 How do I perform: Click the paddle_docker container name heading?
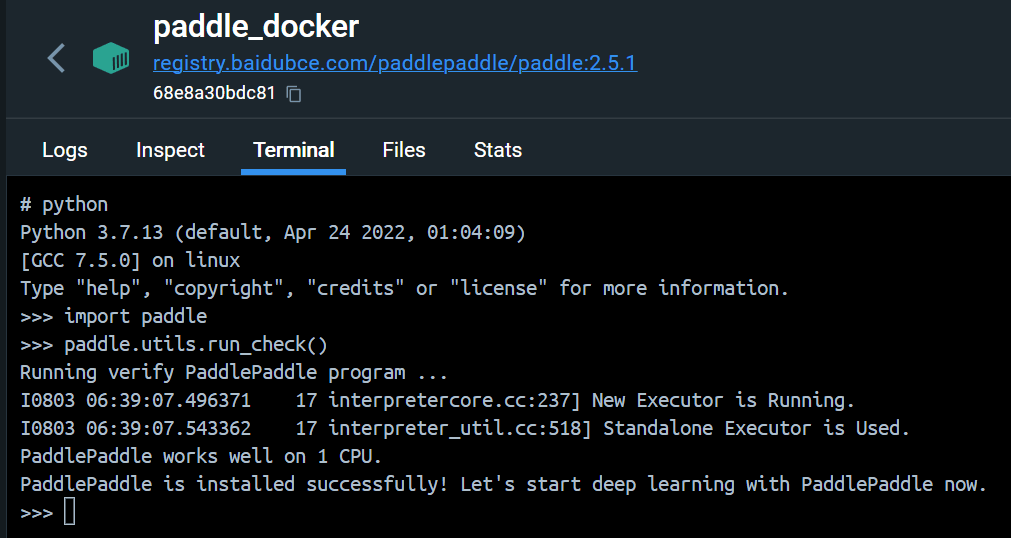(x=256, y=26)
